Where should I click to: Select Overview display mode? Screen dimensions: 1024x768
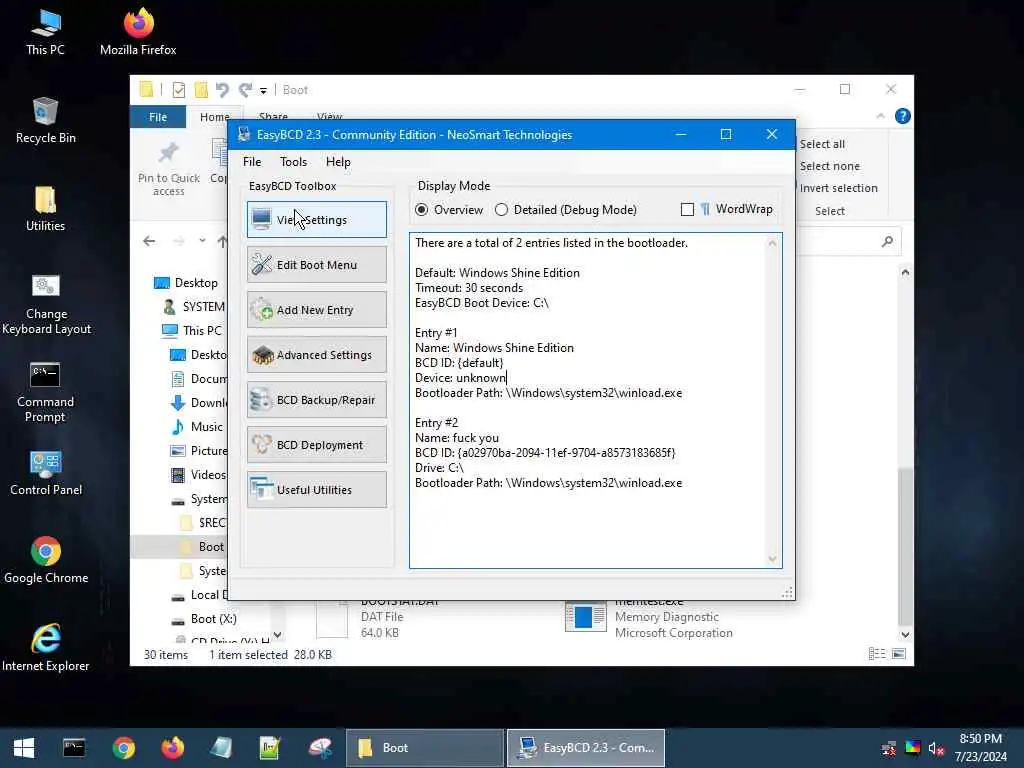(x=449, y=210)
